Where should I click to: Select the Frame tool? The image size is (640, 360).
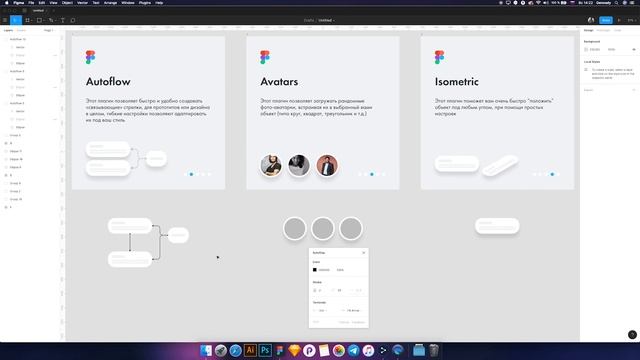coord(27,20)
